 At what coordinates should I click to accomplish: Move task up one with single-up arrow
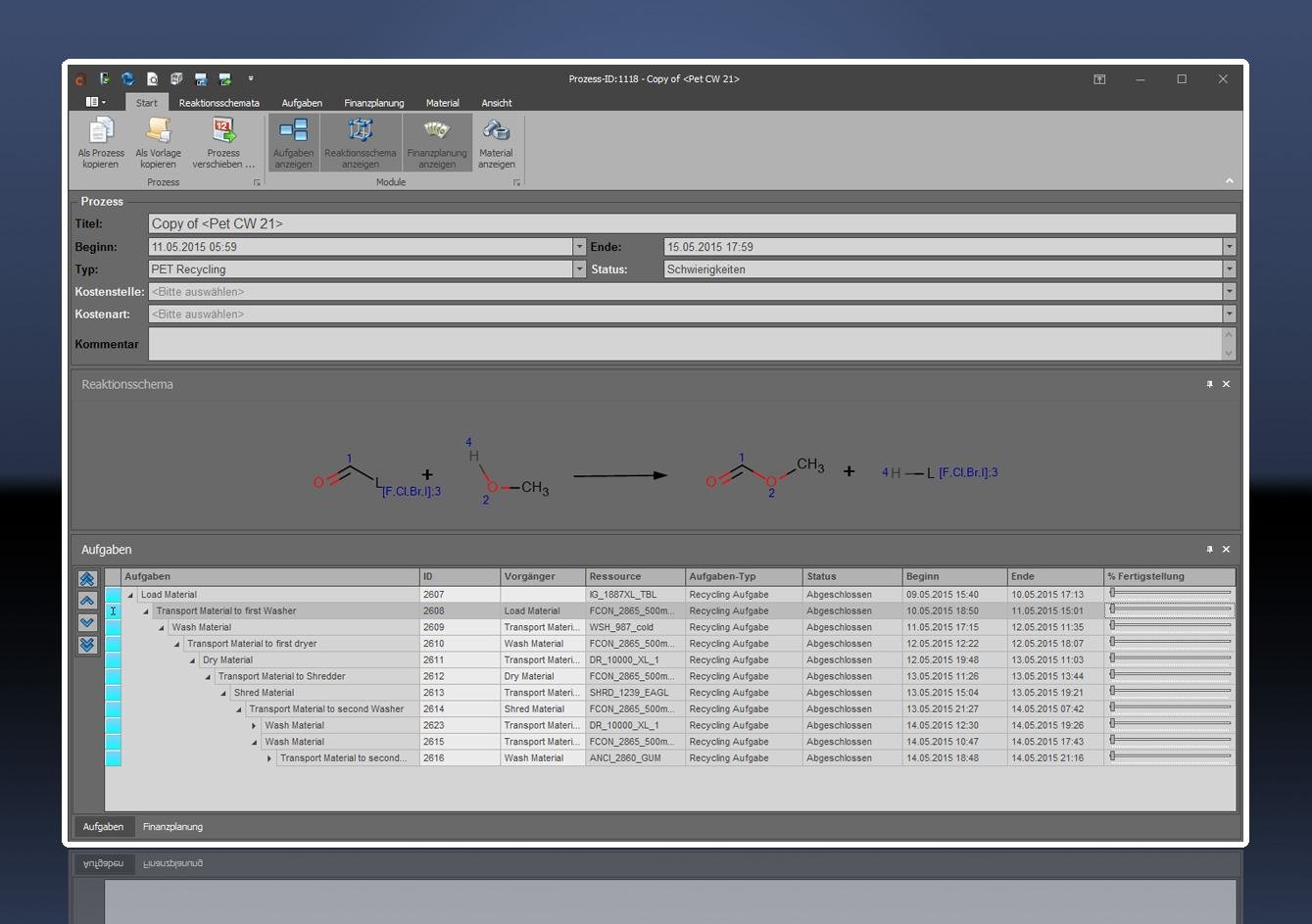click(x=87, y=601)
